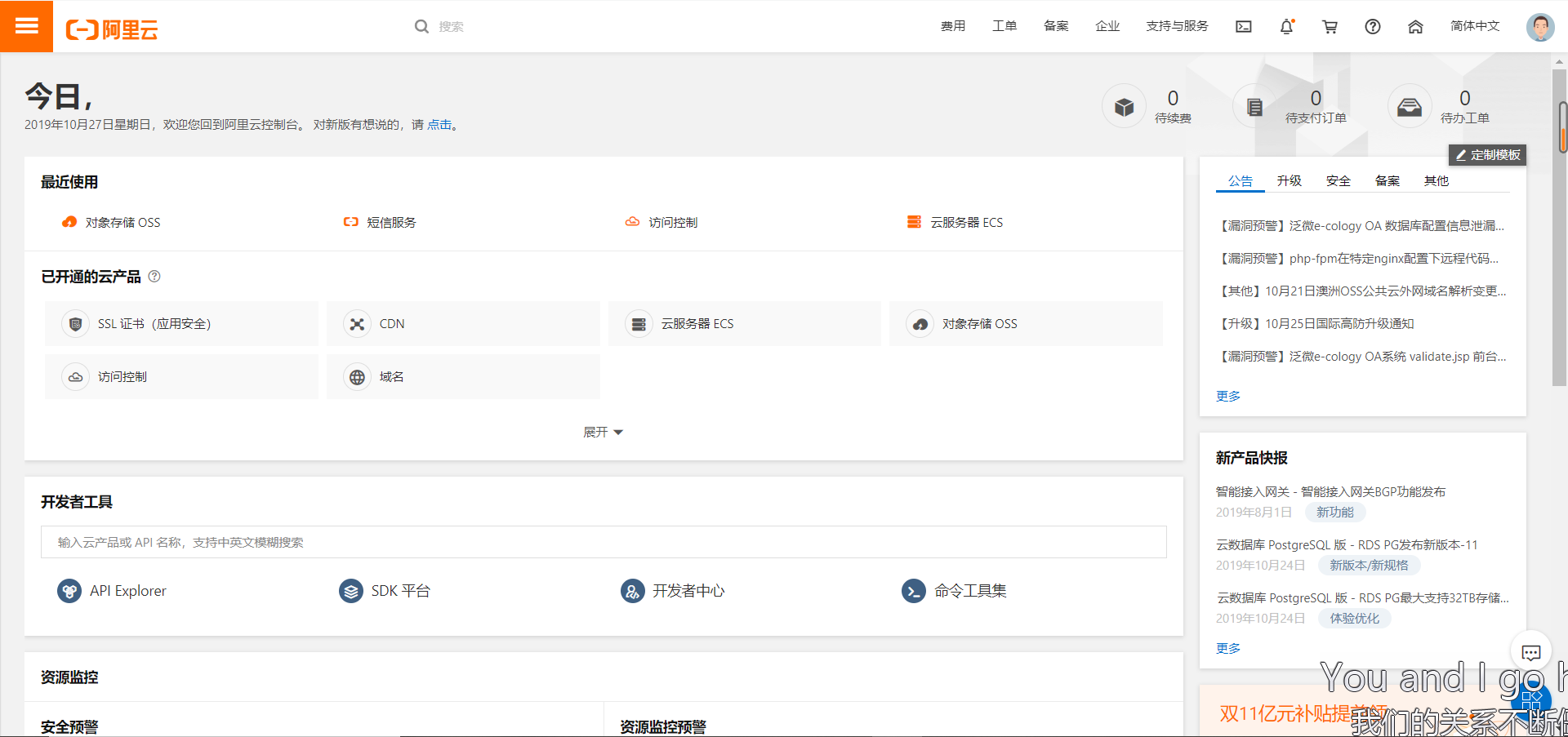The height and width of the screenshot is (737, 1568).
Task: Go to the home house icon
Action: tap(1416, 26)
